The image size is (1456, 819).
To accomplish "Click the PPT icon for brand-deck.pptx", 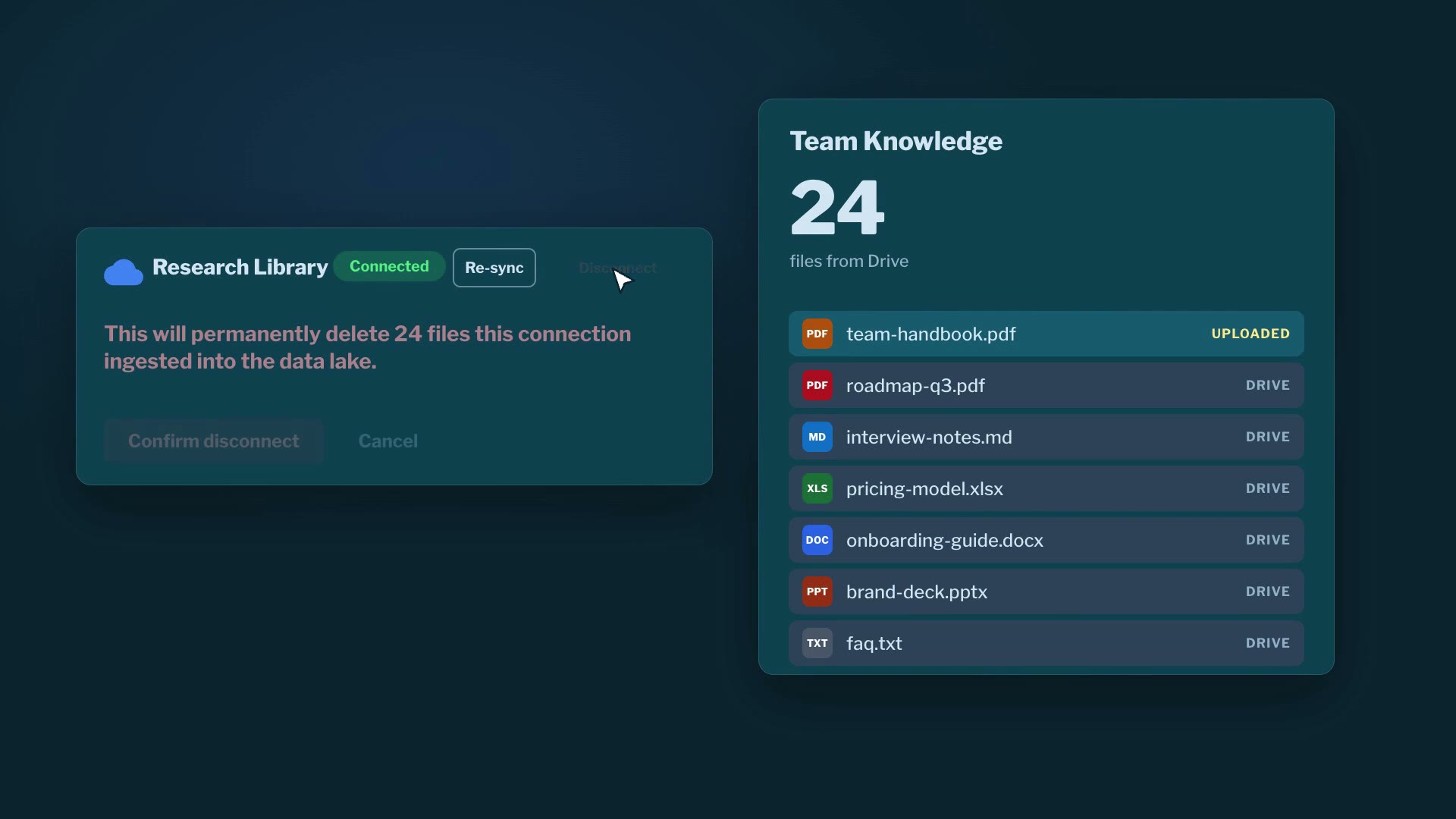I will click(817, 591).
